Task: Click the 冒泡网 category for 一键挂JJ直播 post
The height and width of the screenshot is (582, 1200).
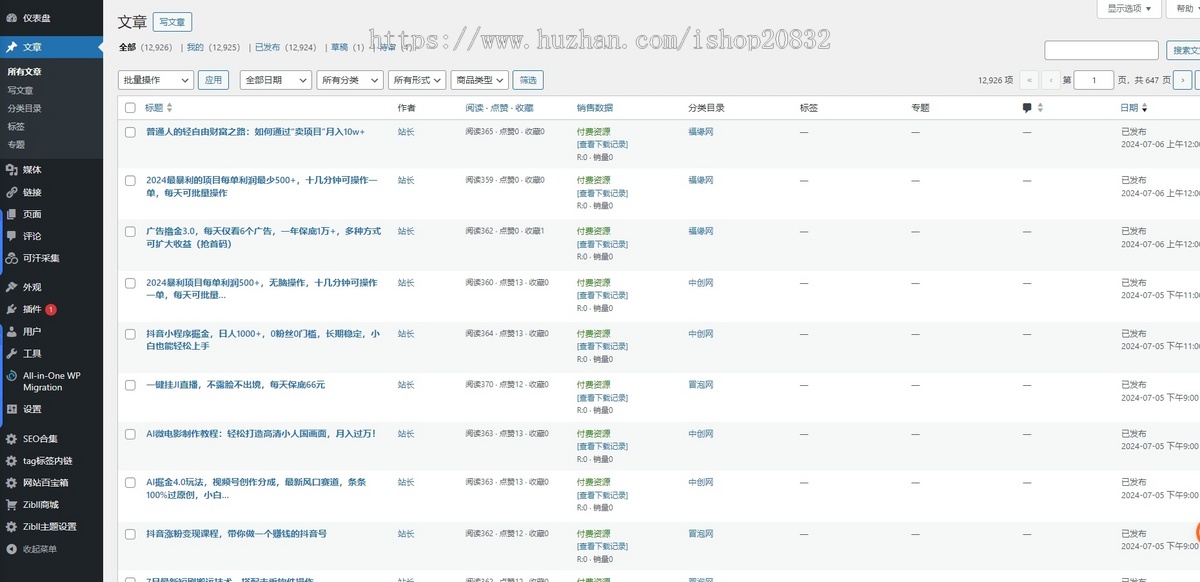Action: coord(701,384)
